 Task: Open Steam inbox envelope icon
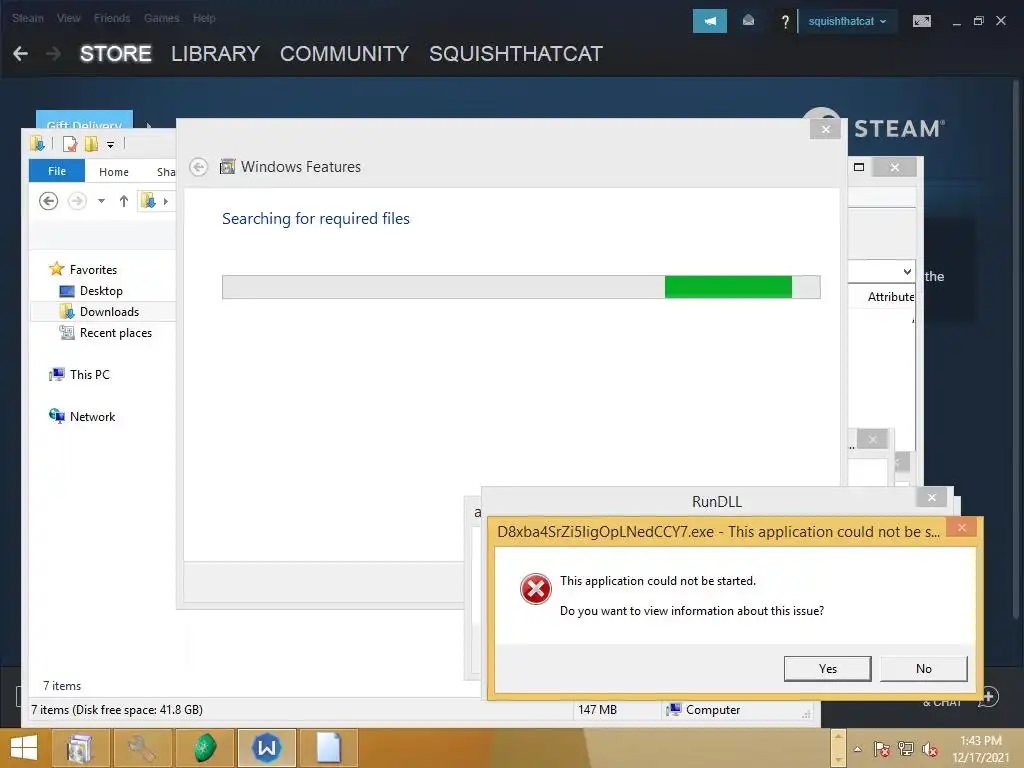[x=748, y=21]
